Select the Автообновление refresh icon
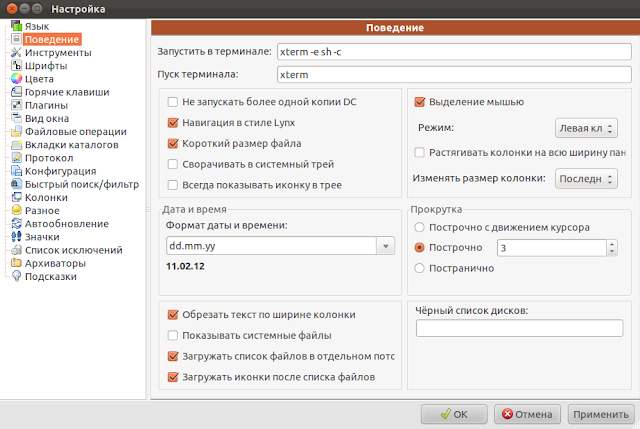The image size is (640, 429). pos(16,223)
